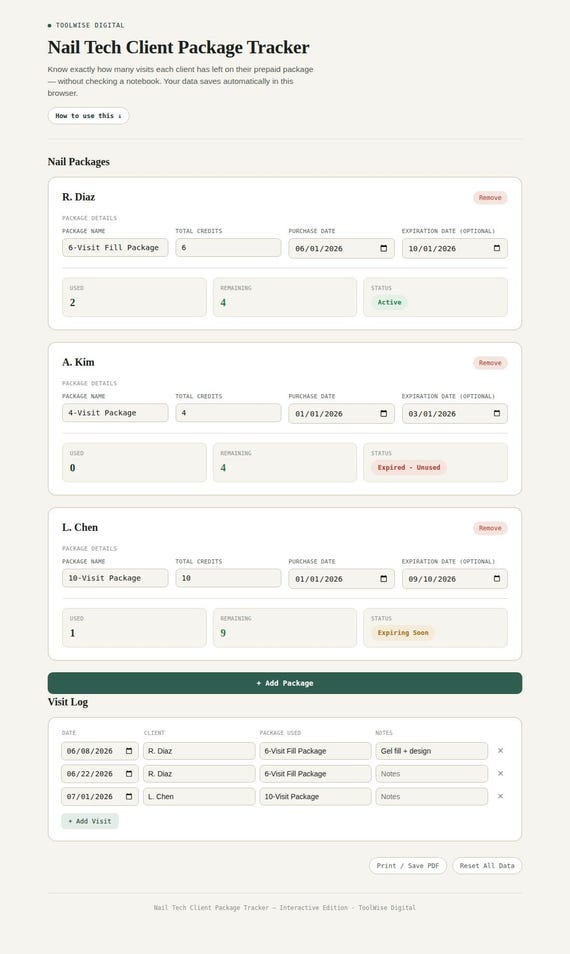
Task: Open calendar picker for R. Diaz purchase date
Action: coord(383,248)
